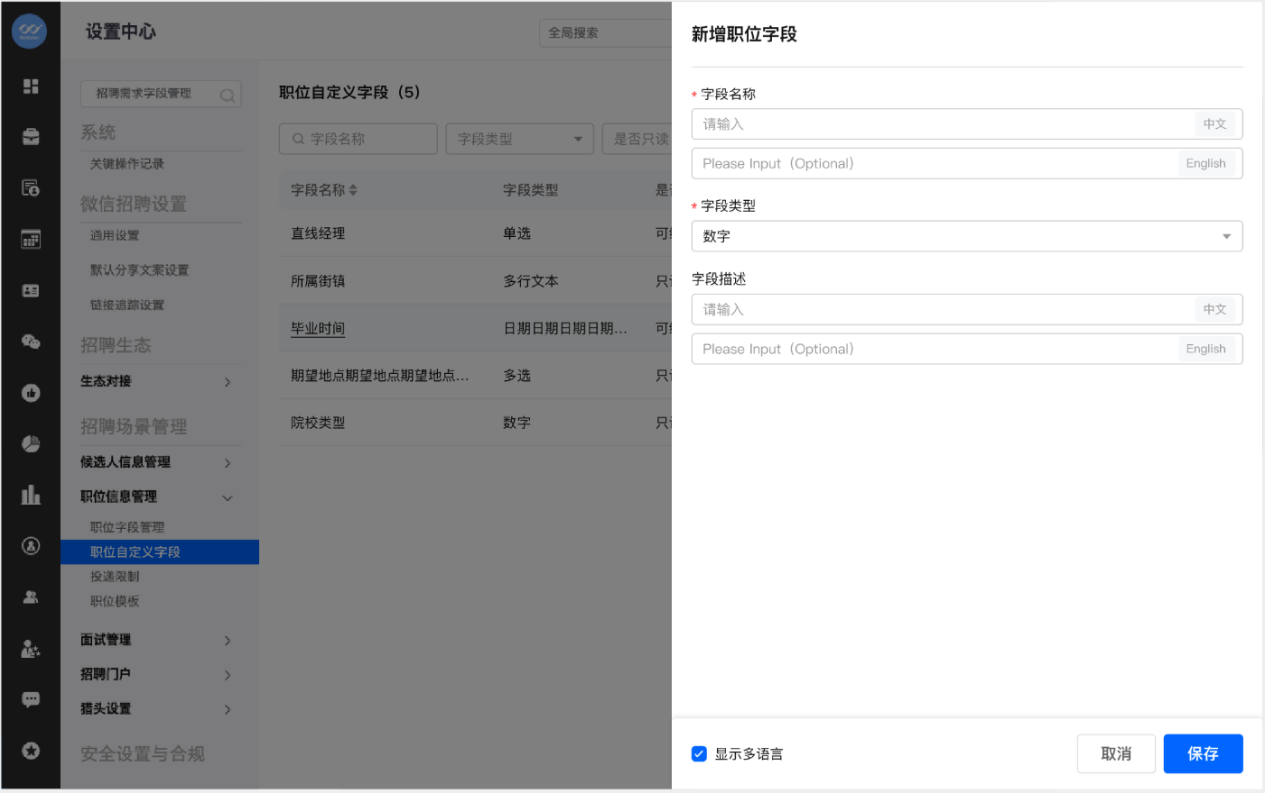Focus the 字段描述 English optional input
The width and height of the screenshot is (1265, 793).
click(967, 349)
